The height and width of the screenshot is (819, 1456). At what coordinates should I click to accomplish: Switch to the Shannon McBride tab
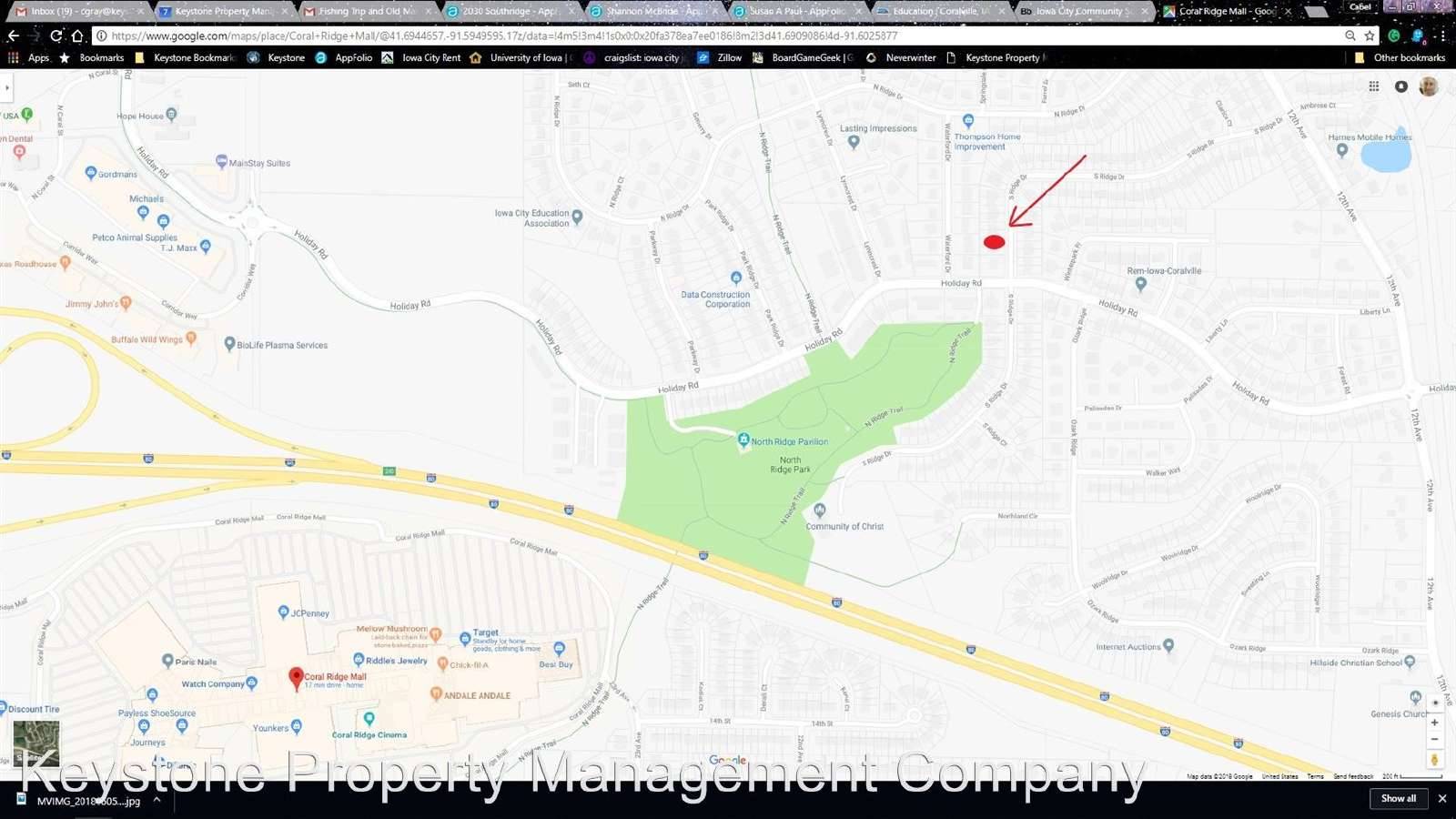pos(653,12)
